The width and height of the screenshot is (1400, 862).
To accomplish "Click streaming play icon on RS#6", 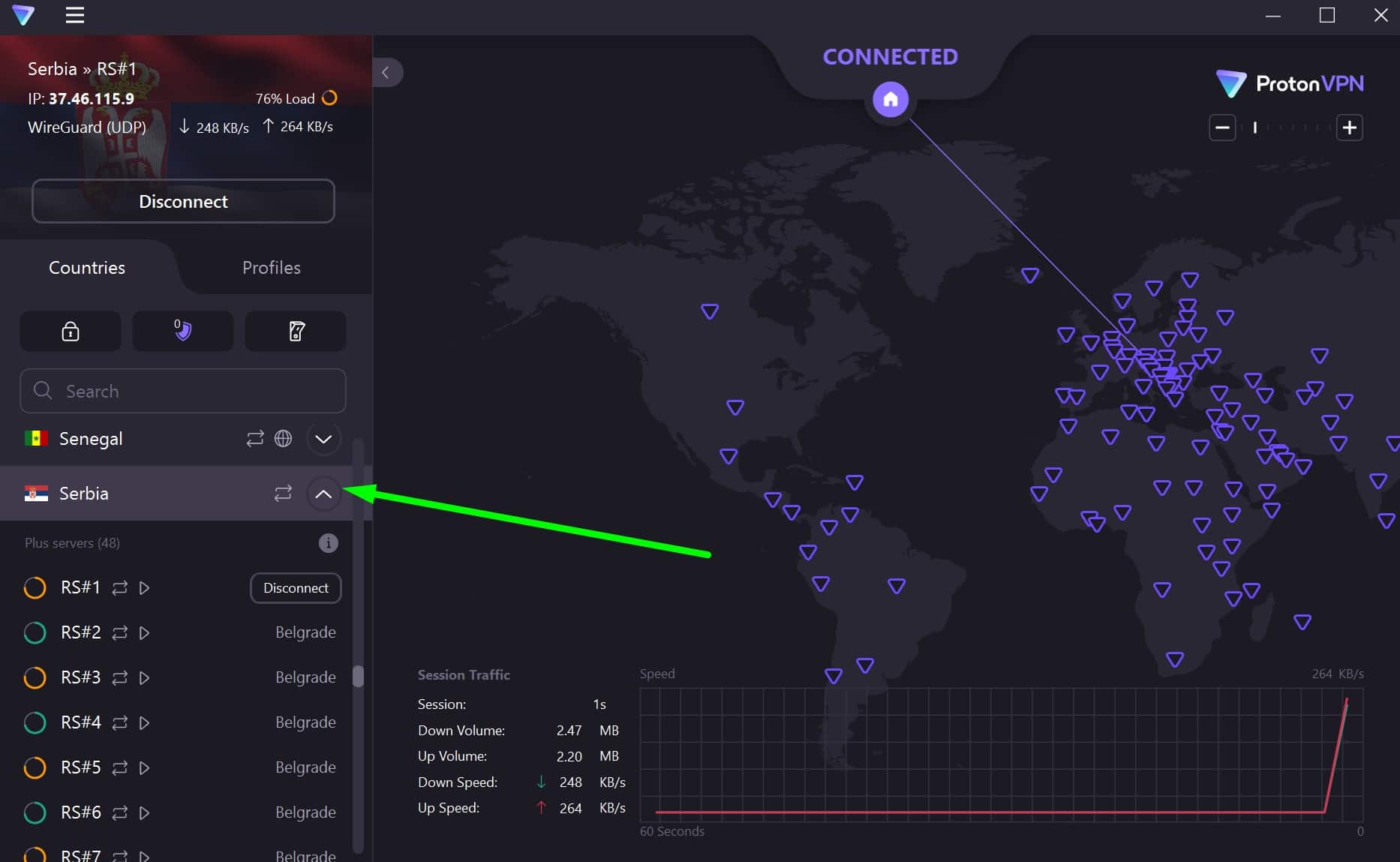I will pos(145,813).
